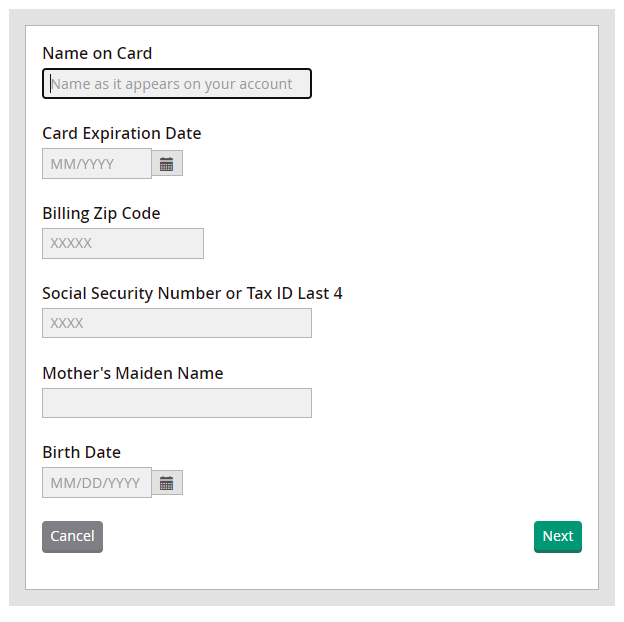The height and width of the screenshot is (622, 624).
Task: Click the 'Name on Card' label
Action: pos(97,53)
